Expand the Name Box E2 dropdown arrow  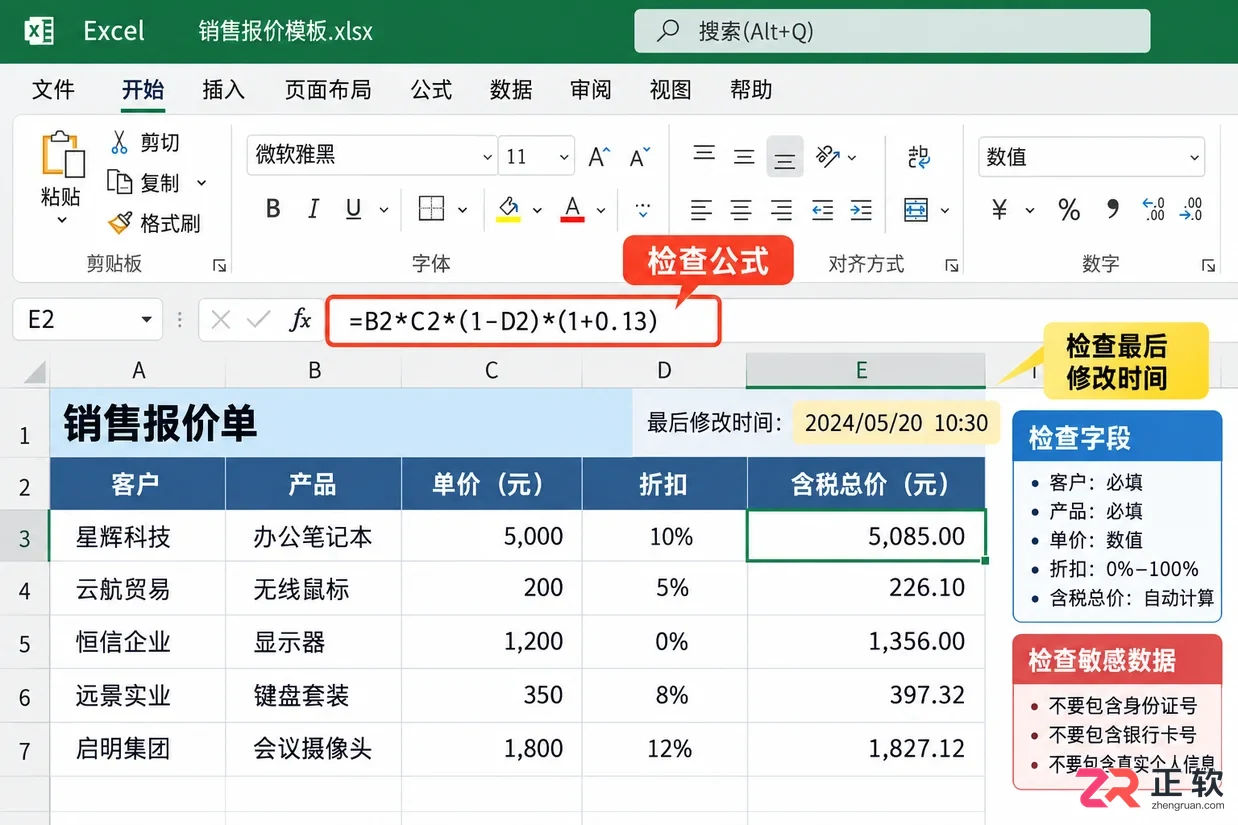pos(147,320)
